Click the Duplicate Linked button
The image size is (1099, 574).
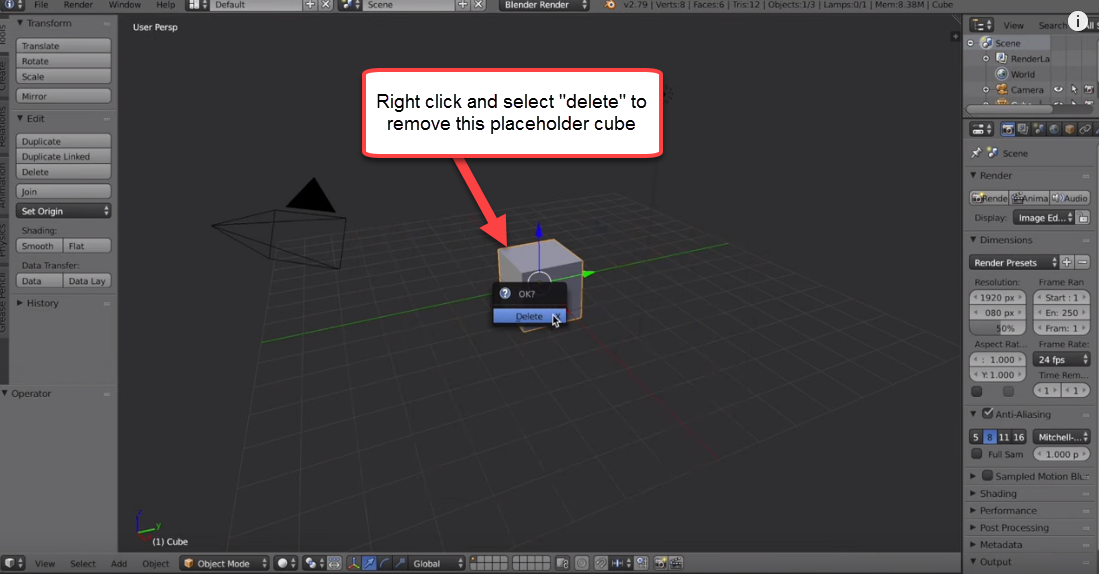63,156
